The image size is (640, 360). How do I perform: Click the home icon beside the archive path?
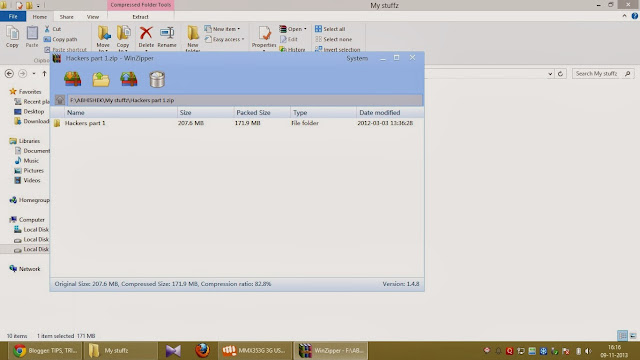click(60, 100)
